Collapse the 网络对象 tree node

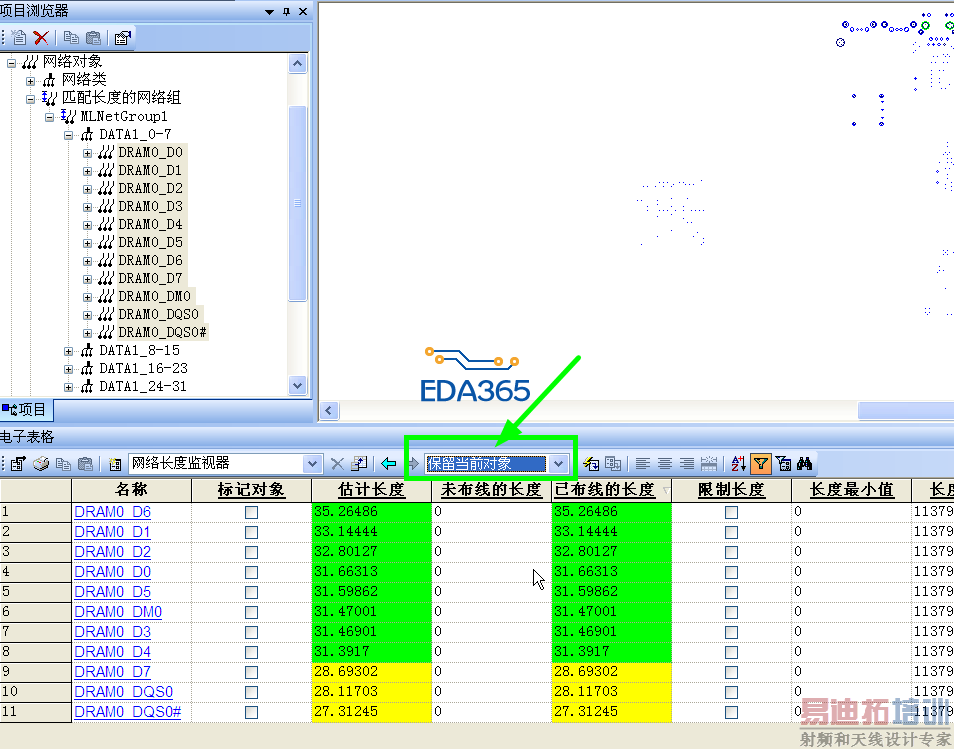tap(11, 63)
